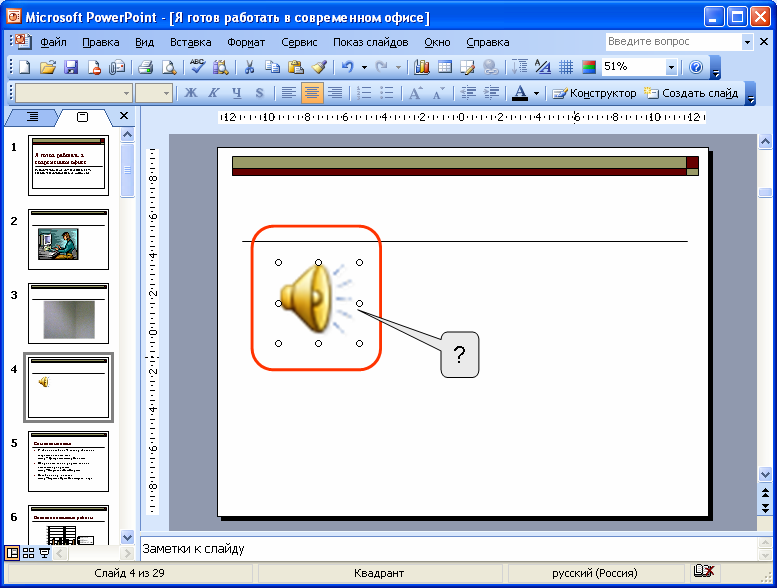The height and width of the screenshot is (588, 777).
Task: Run the ABC spelling check
Action: pos(198,66)
